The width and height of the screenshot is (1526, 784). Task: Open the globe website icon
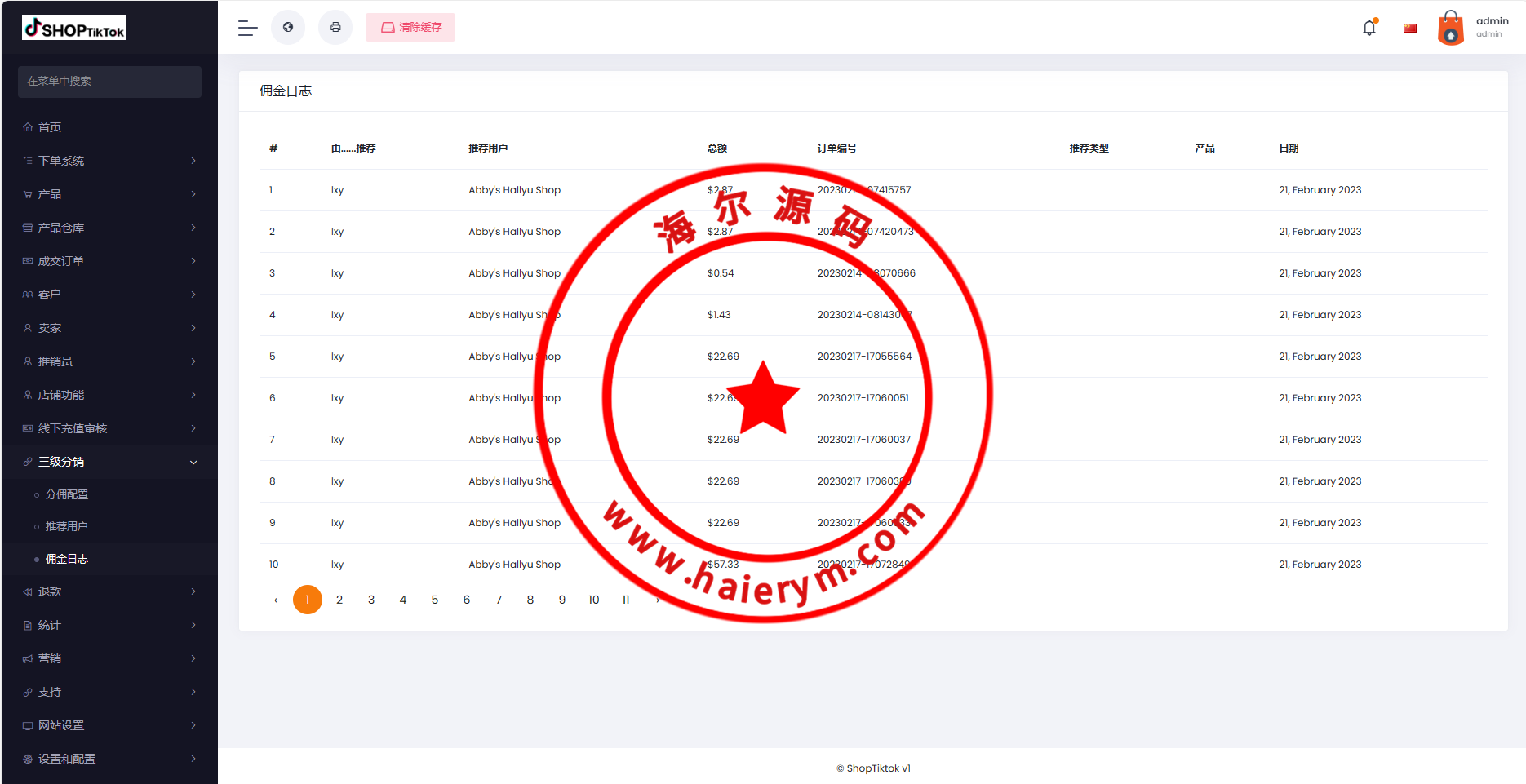point(288,28)
